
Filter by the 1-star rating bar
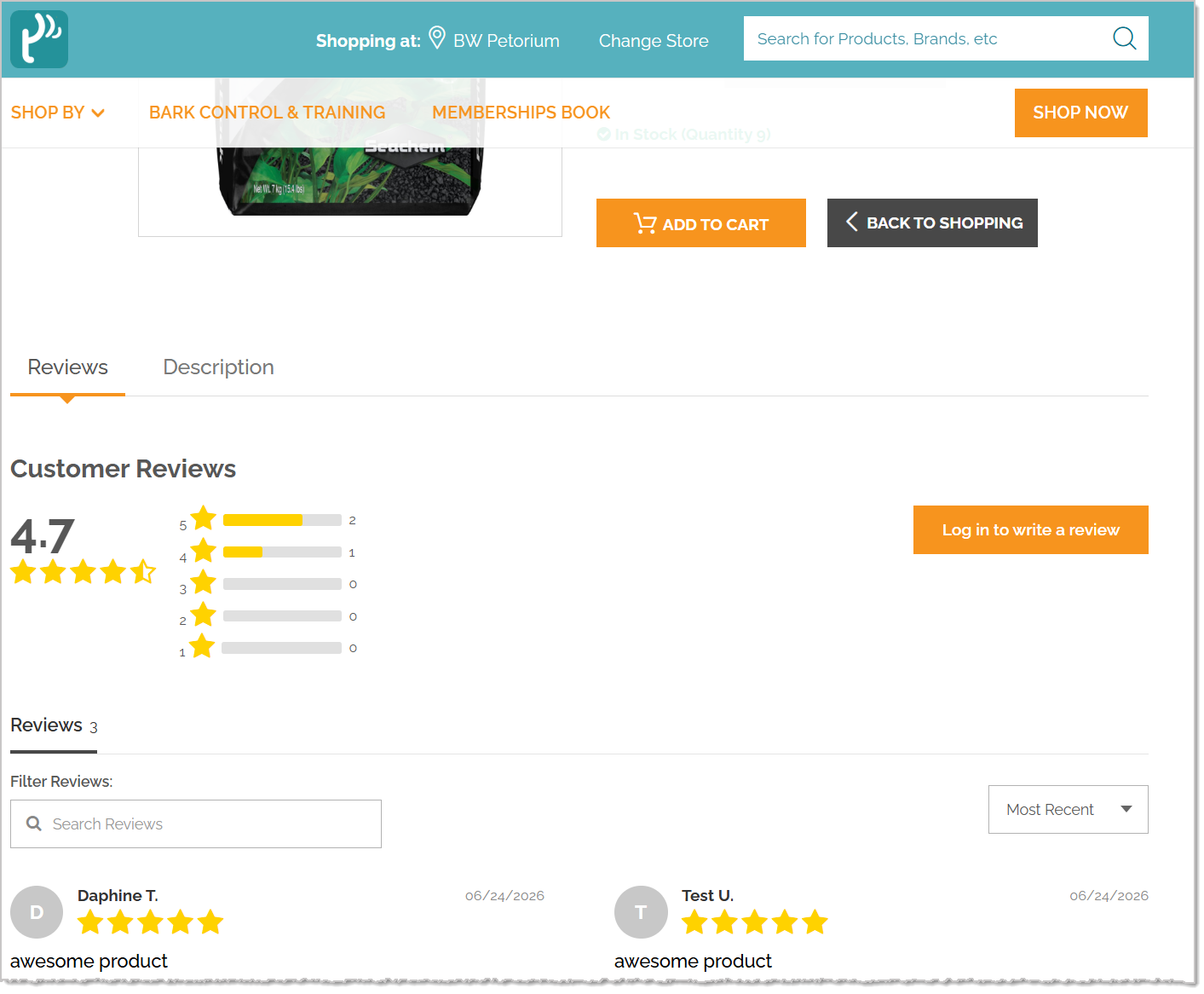tap(281, 648)
